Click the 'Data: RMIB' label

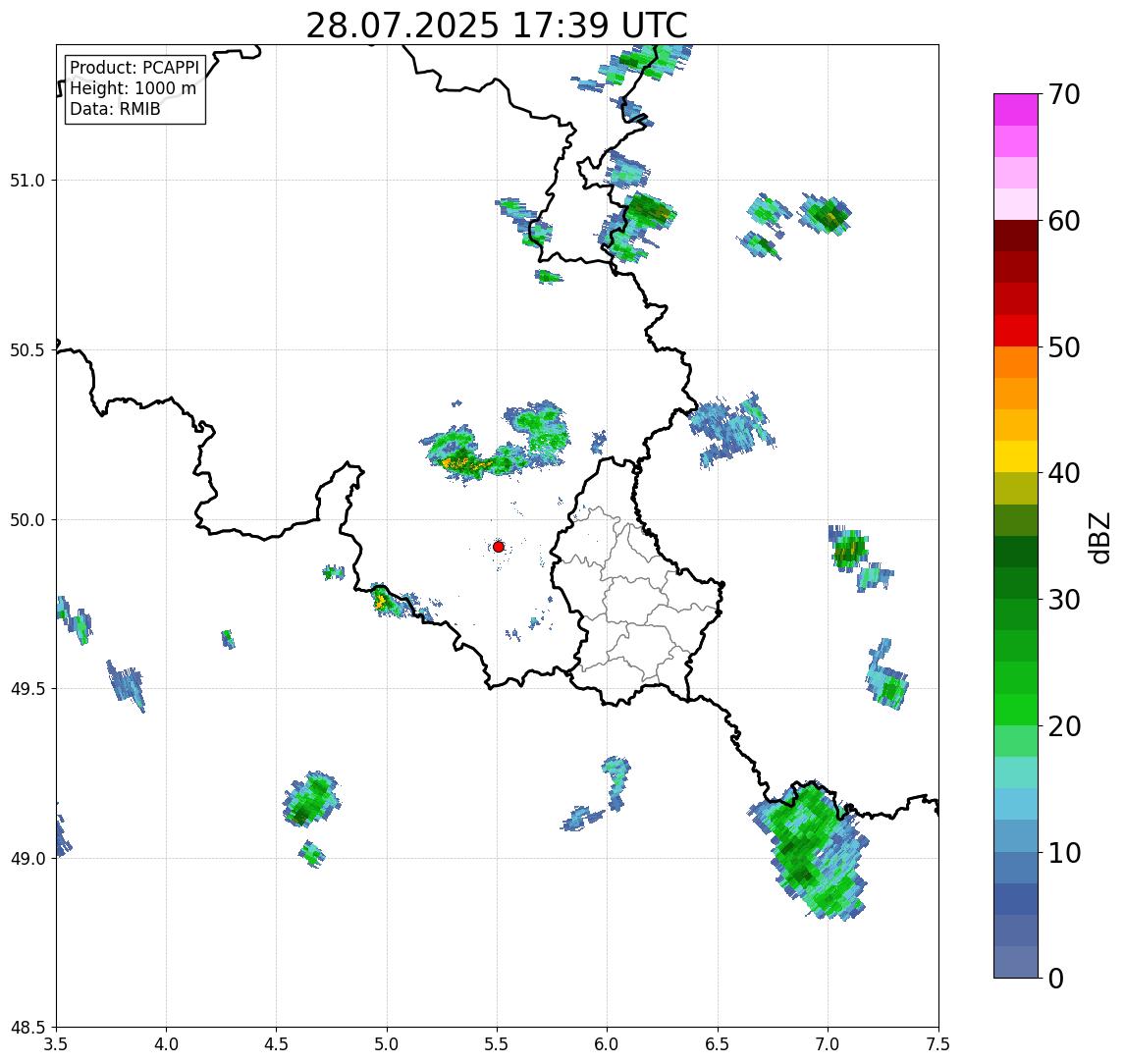tap(115, 109)
